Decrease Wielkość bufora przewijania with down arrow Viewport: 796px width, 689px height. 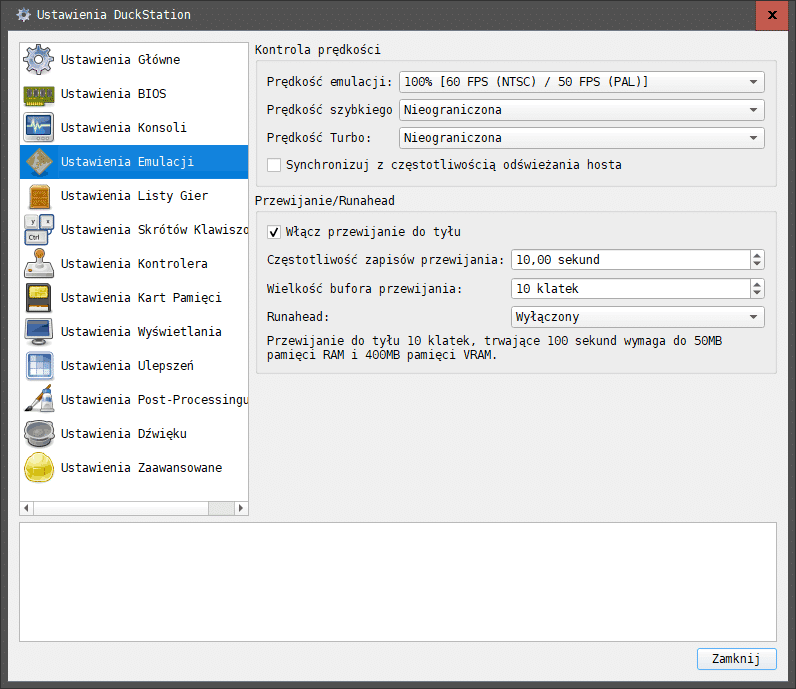click(x=757, y=293)
